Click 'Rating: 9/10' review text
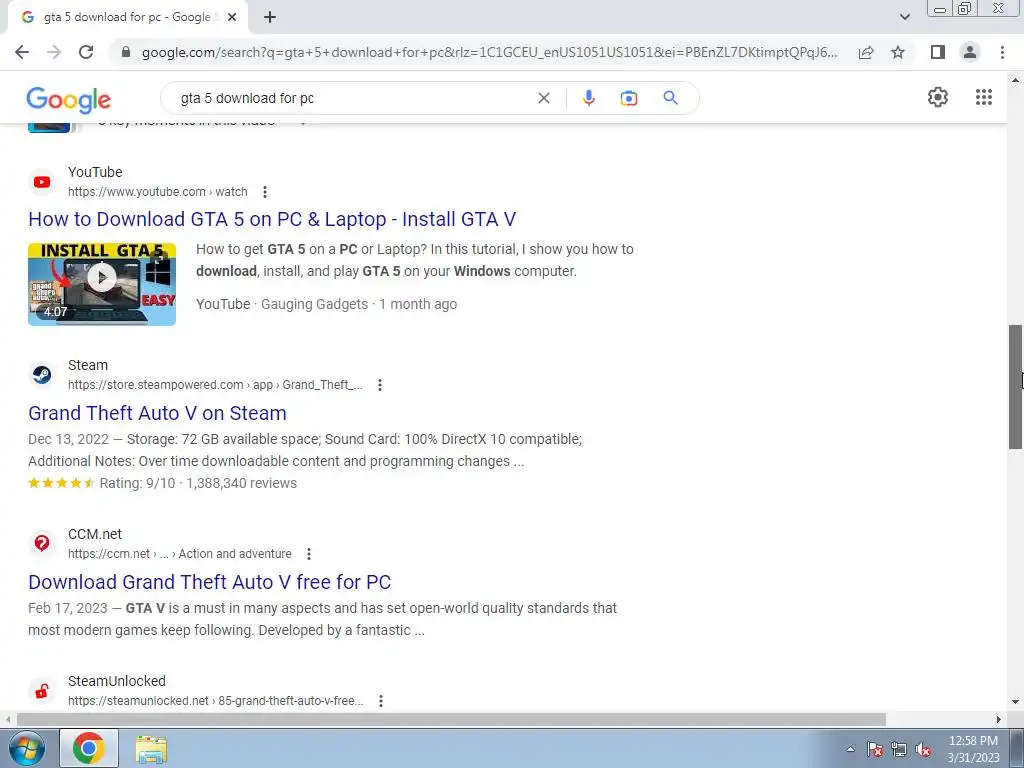The image size is (1024, 768). [x=137, y=483]
